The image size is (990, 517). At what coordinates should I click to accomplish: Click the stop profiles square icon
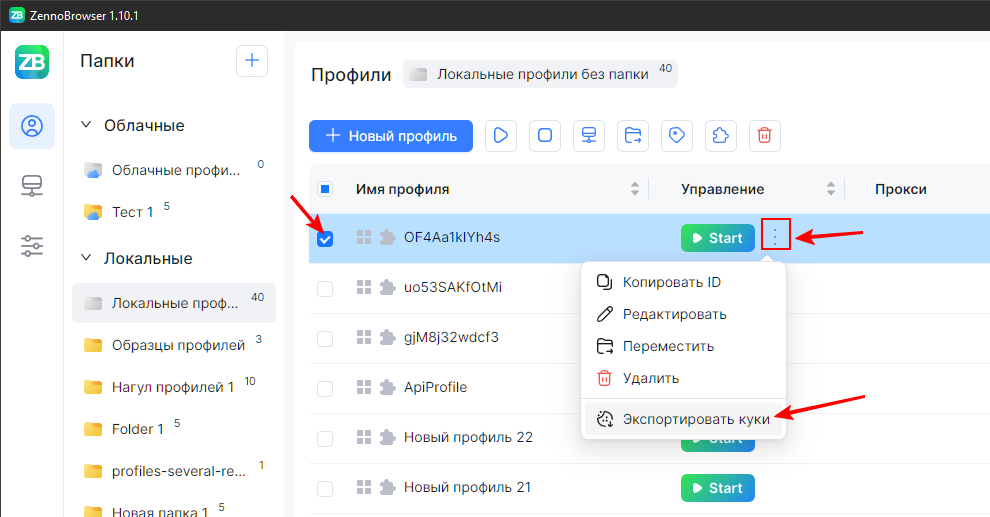(545, 136)
